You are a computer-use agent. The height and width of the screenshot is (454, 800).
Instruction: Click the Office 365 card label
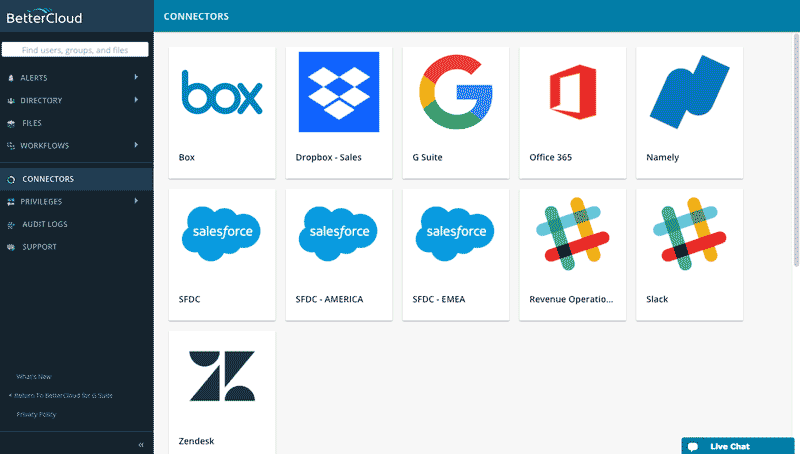(x=551, y=157)
